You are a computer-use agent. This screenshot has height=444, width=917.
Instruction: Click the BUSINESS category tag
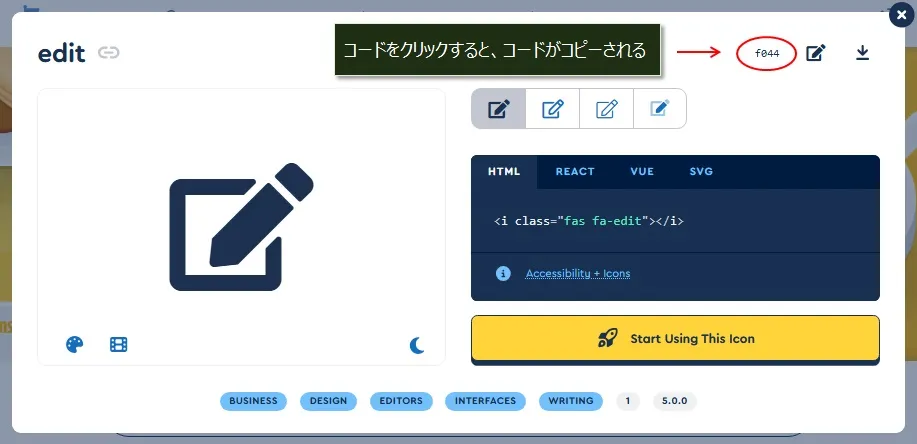coord(253,401)
